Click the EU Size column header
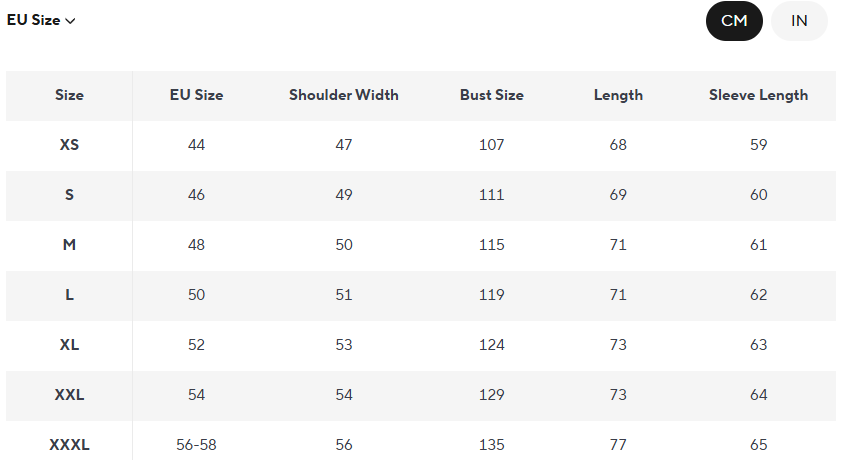 point(196,95)
